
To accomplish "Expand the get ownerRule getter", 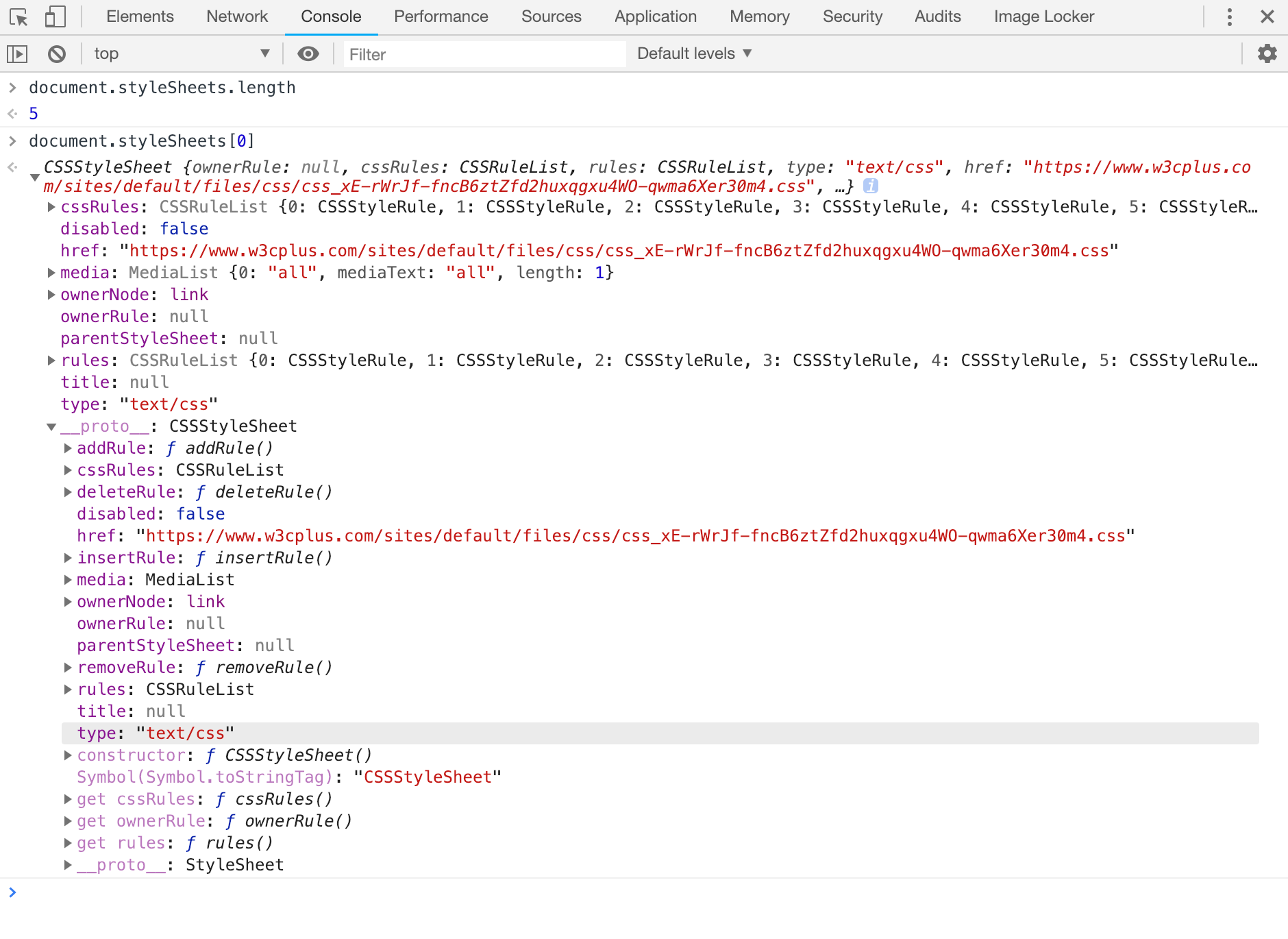I will click(x=68, y=821).
